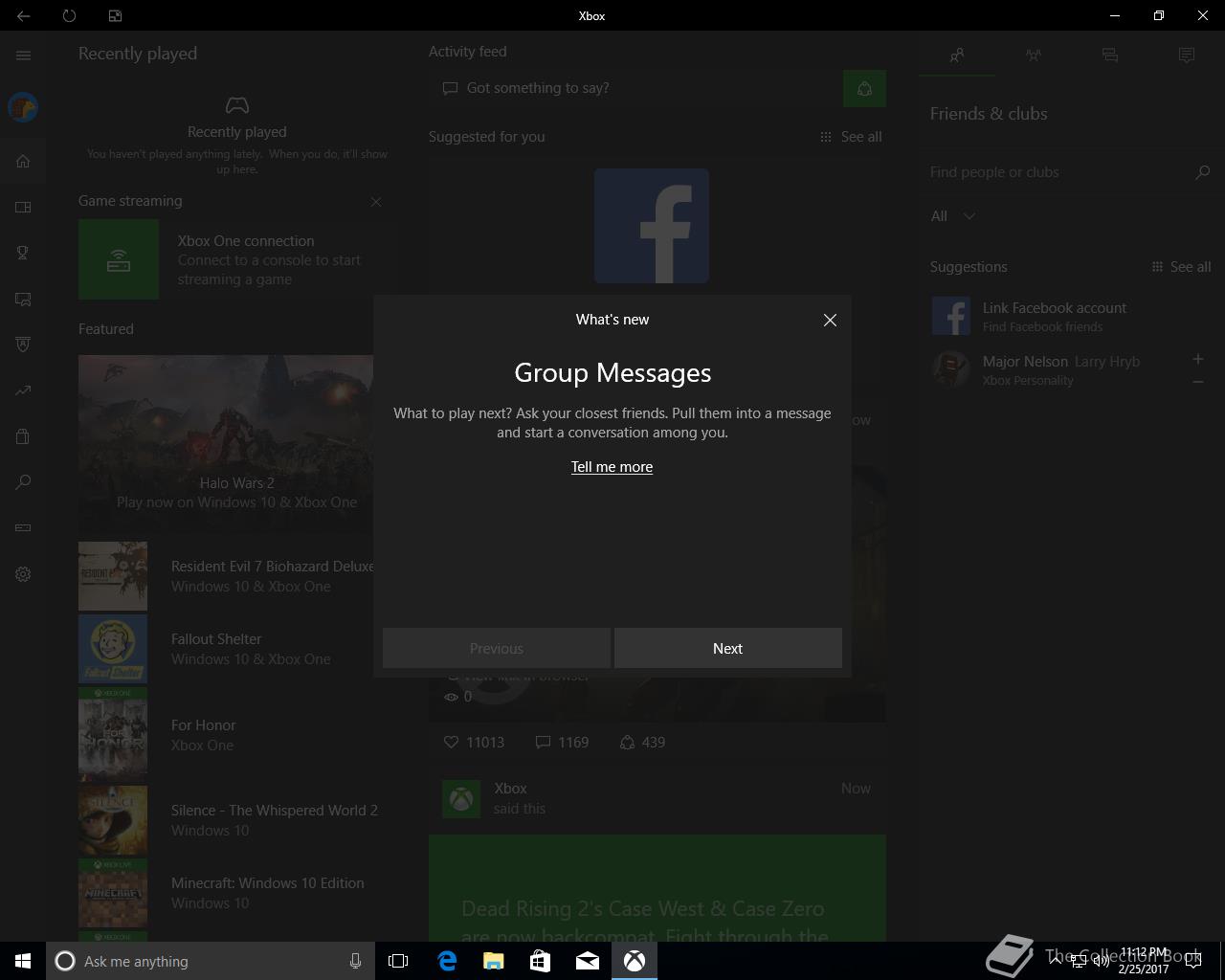Open Resident Evil 7 Biohazard Deluxe
This screenshot has width=1225, height=980.
tap(226, 576)
